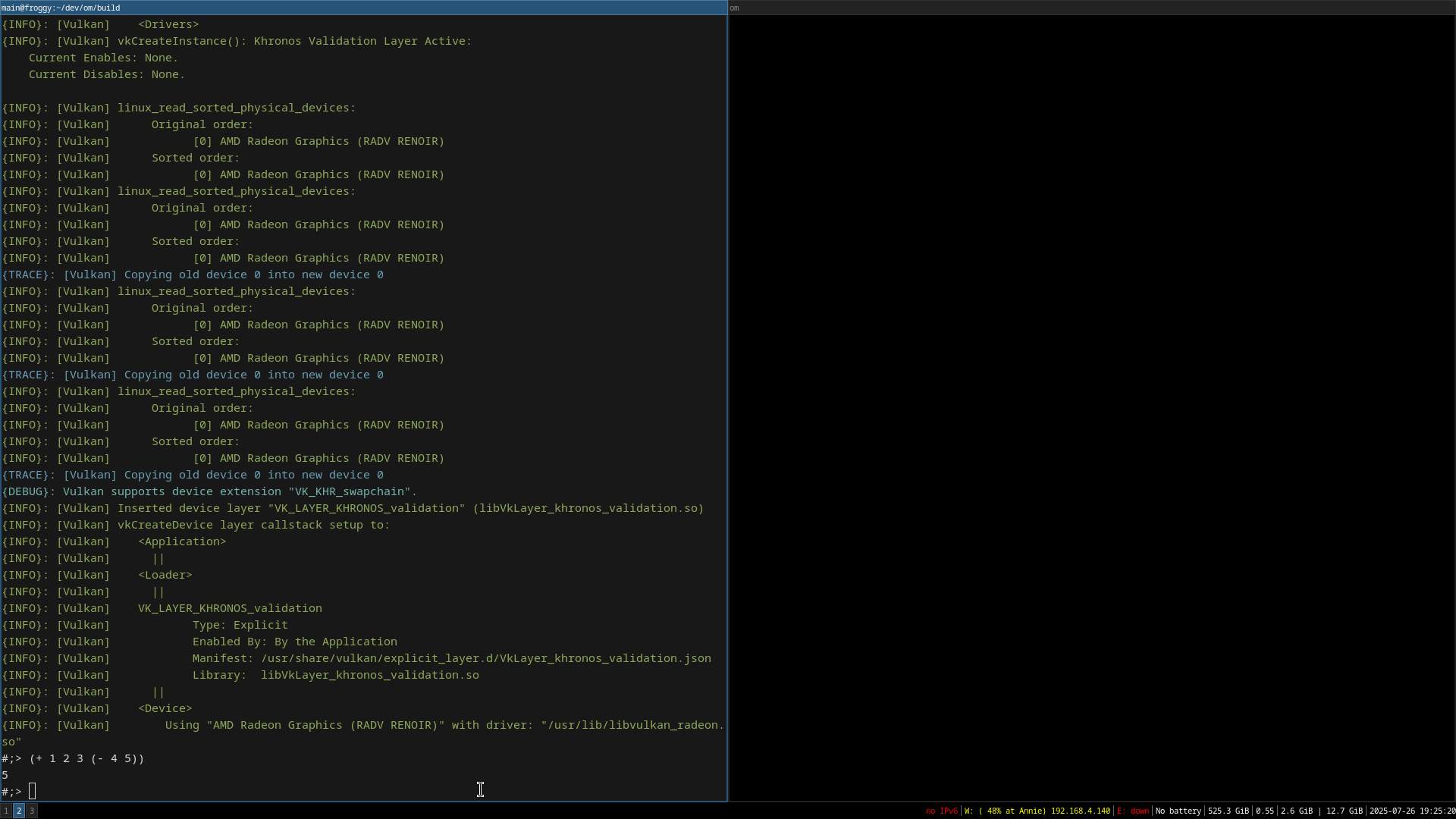The image size is (1456, 819).
Task: Focus the terminal title bar main@froggy:~/dev/om/build
Action: (363, 8)
